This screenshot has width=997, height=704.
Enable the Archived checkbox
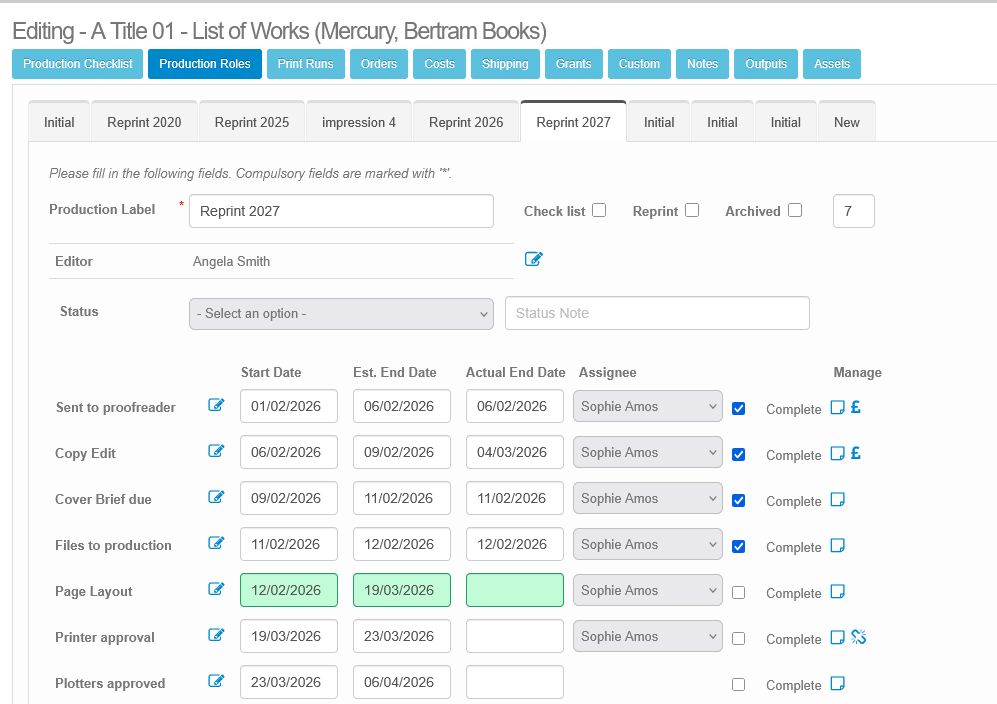pyautogui.click(x=795, y=210)
